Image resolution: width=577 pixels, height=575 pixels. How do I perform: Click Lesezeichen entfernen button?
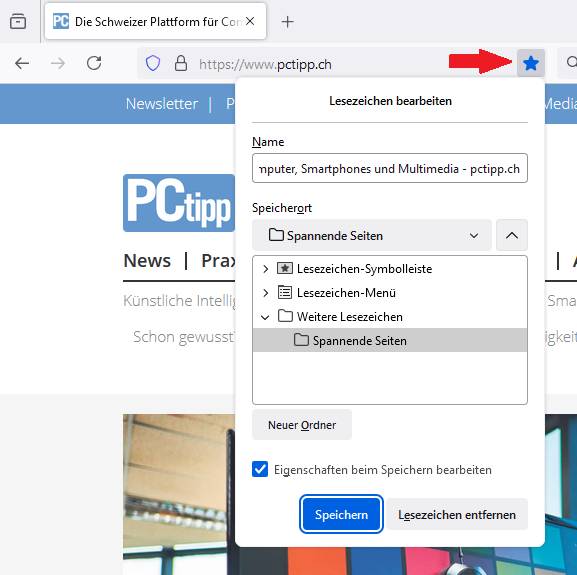coord(457,514)
